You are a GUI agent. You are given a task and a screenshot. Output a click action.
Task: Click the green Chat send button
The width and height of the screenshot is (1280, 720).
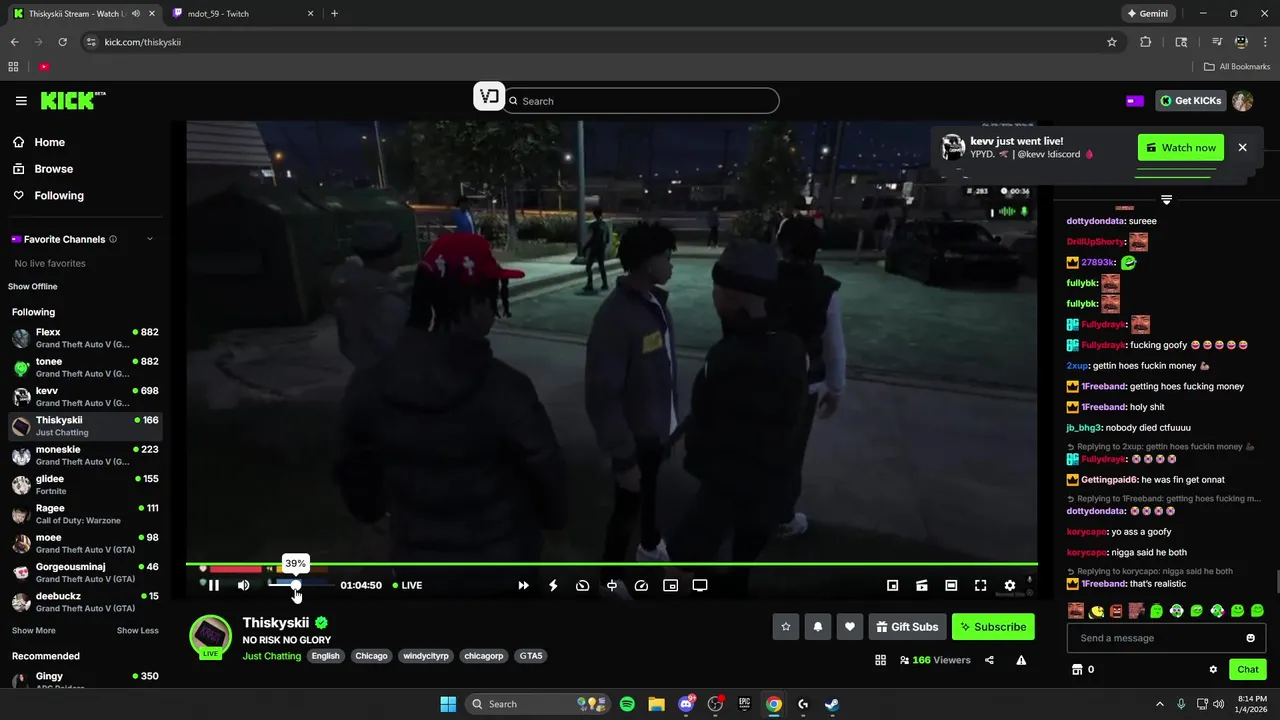click(1248, 670)
